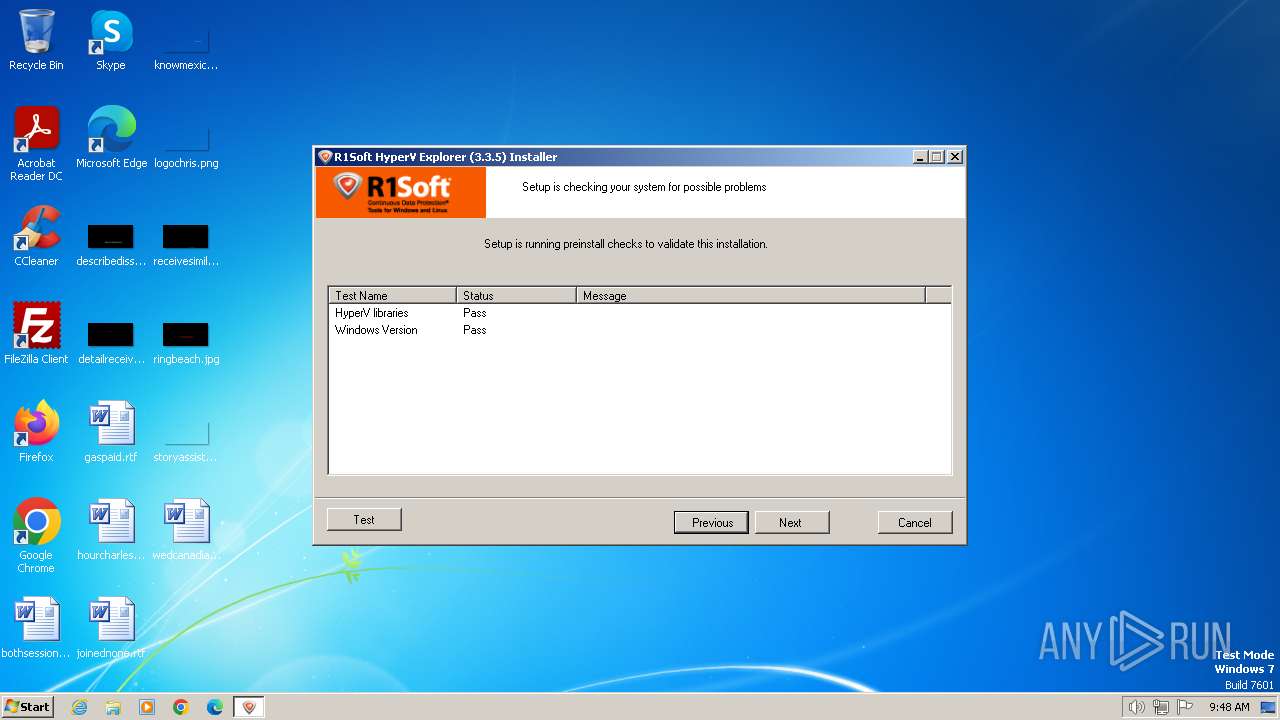Image resolution: width=1280 pixels, height=720 pixels.
Task: Select the HyperV libraries row
Action: pyautogui.click(x=639, y=313)
